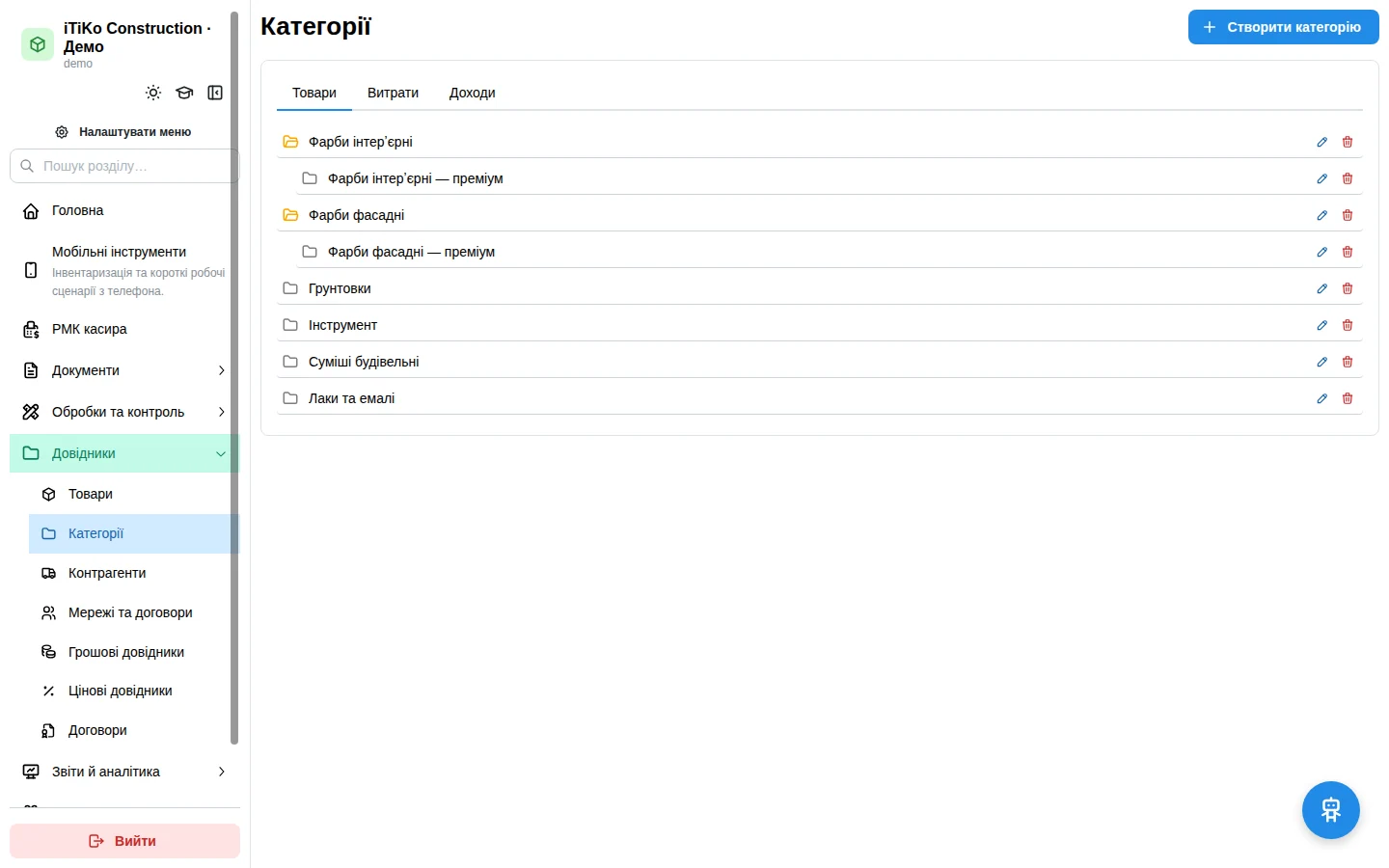
Task: Delete the Грунтовки category
Action: pos(1348,288)
